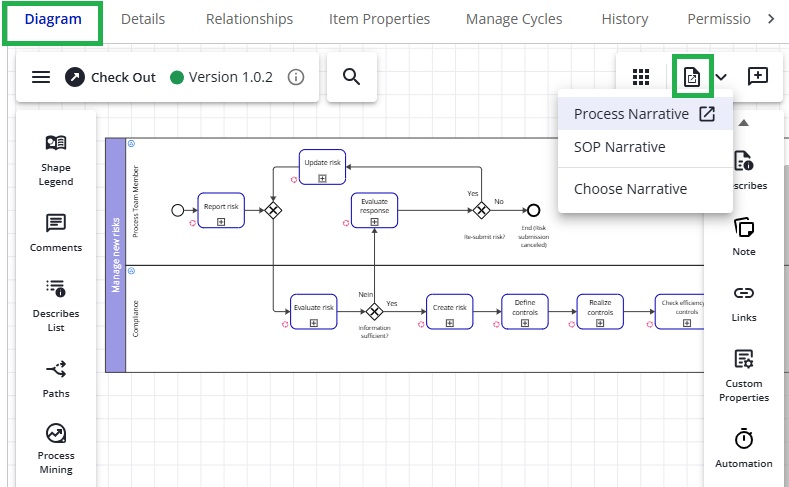Select Choose Narrative menu option
This screenshot has width=789, height=487.
630,189
